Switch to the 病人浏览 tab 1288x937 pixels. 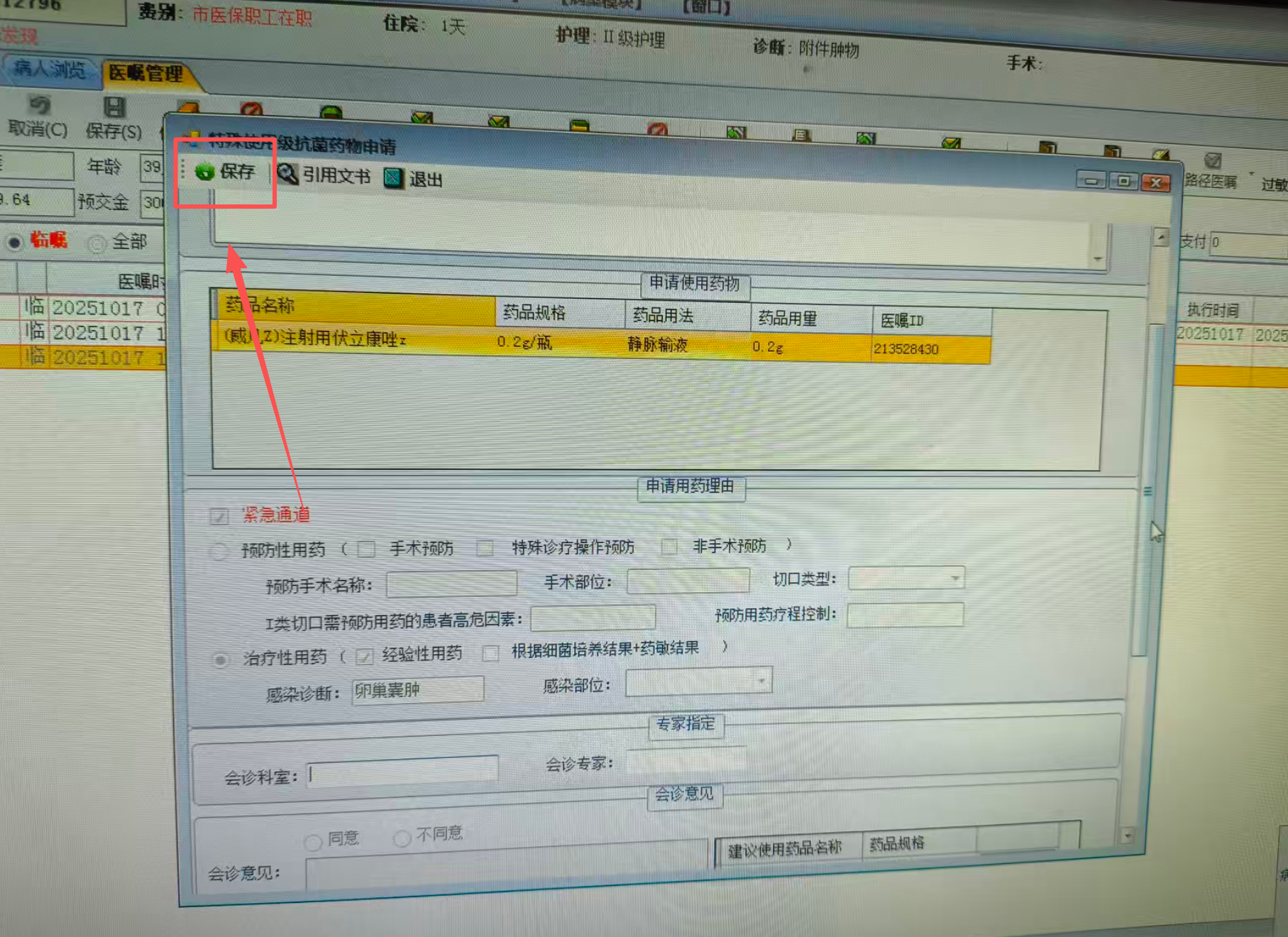point(49,69)
